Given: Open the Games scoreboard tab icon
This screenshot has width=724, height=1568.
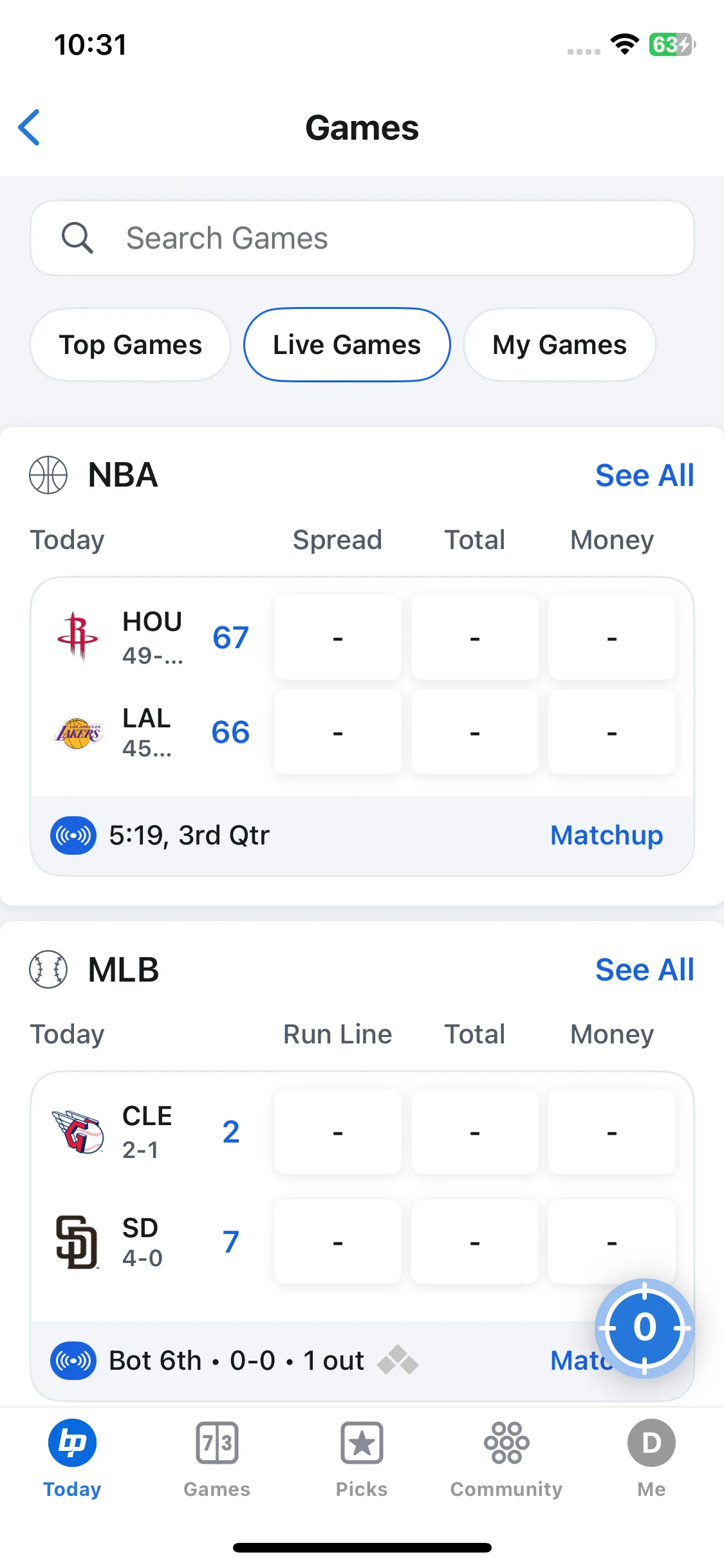Looking at the screenshot, I should [217, 1443].
